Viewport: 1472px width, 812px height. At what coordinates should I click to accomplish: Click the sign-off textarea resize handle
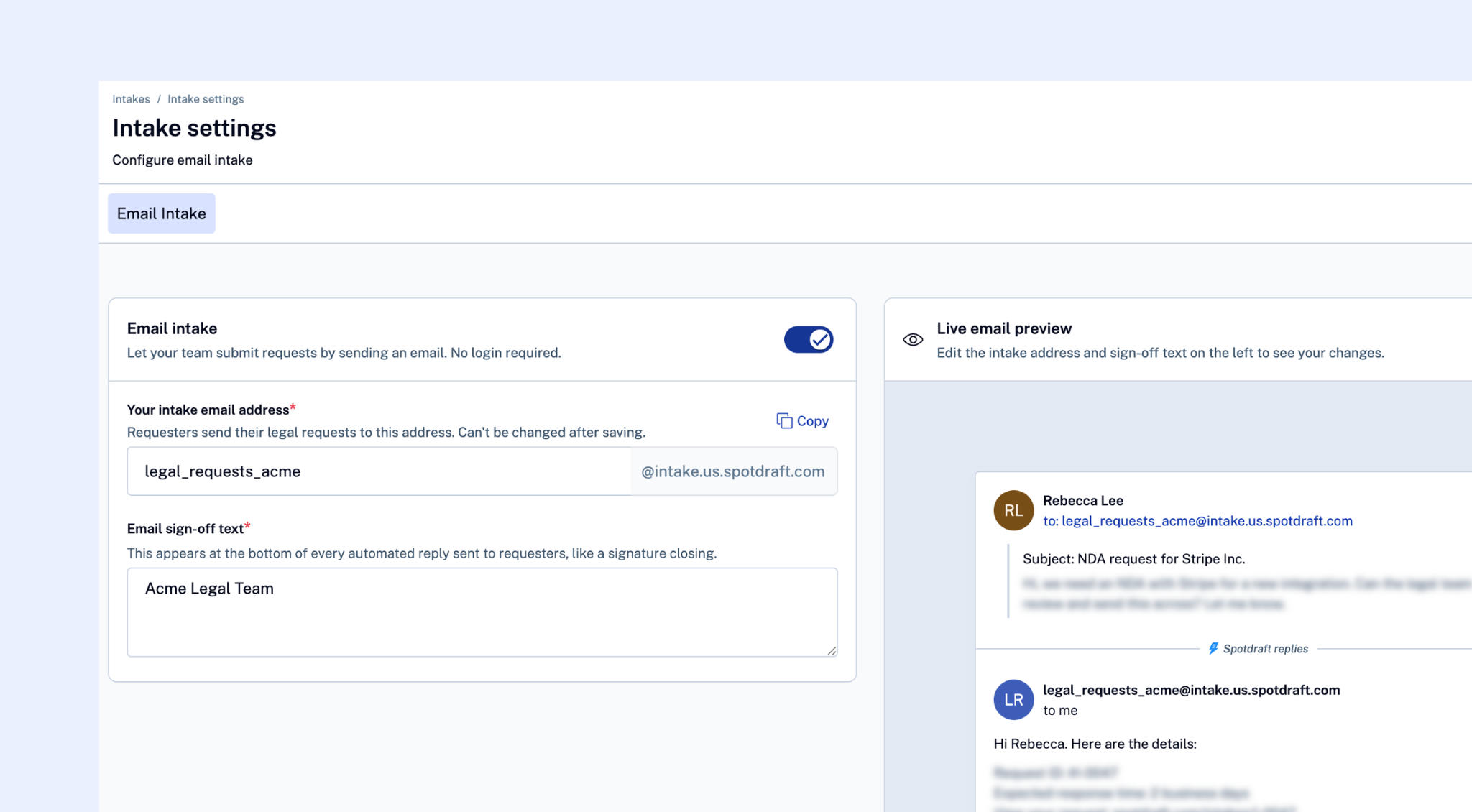point(832,650)
